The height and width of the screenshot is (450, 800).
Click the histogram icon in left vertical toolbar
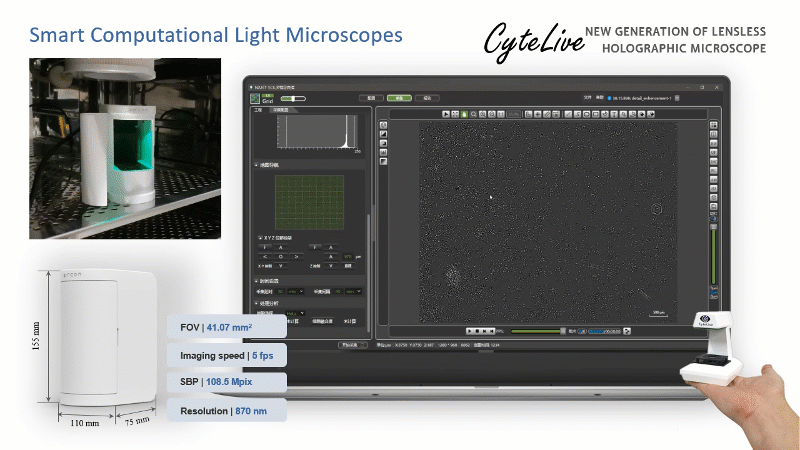click(384, 153)
